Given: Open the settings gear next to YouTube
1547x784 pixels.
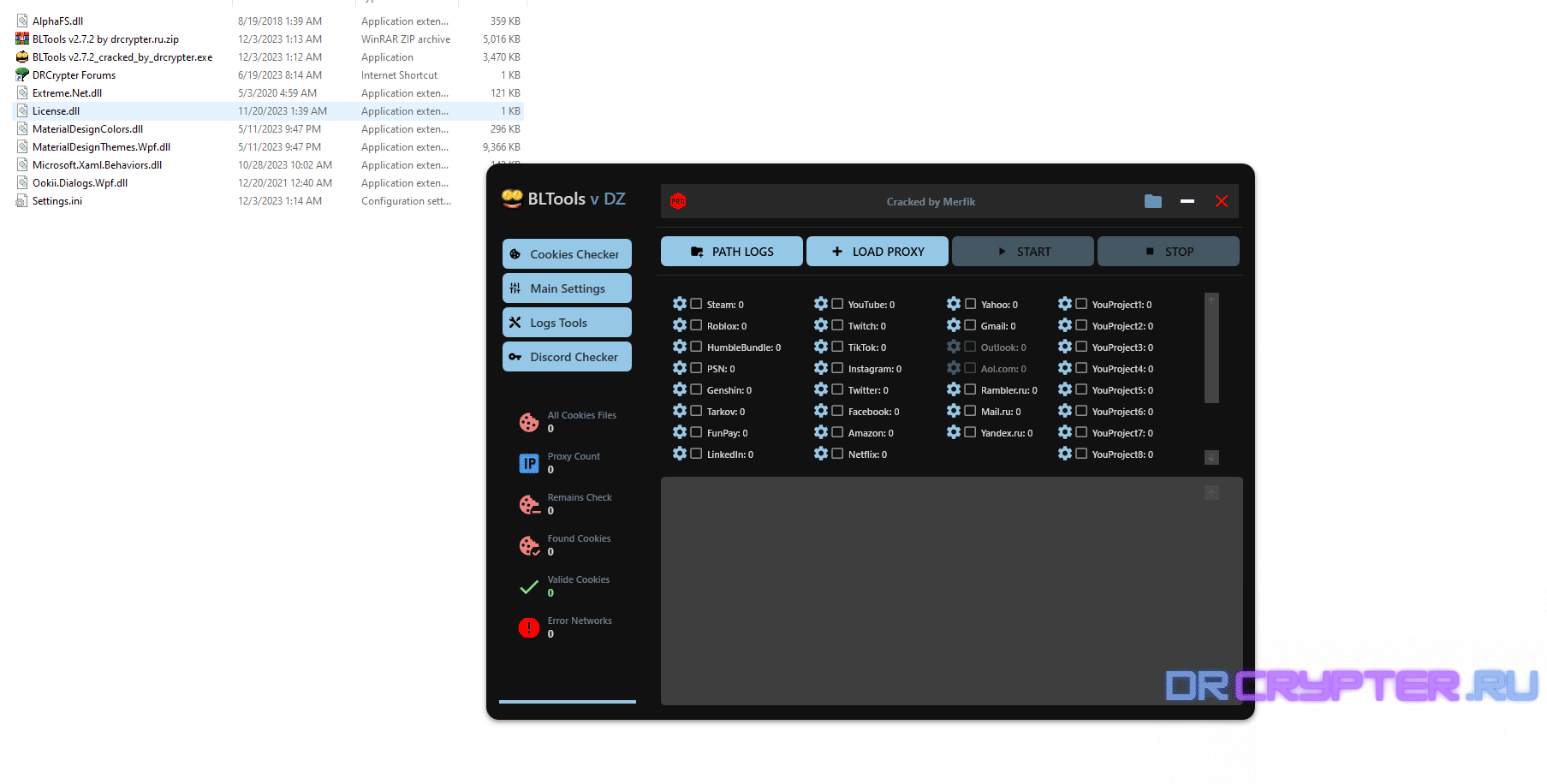Looking at the screenshot, I should tap(821, 304).
